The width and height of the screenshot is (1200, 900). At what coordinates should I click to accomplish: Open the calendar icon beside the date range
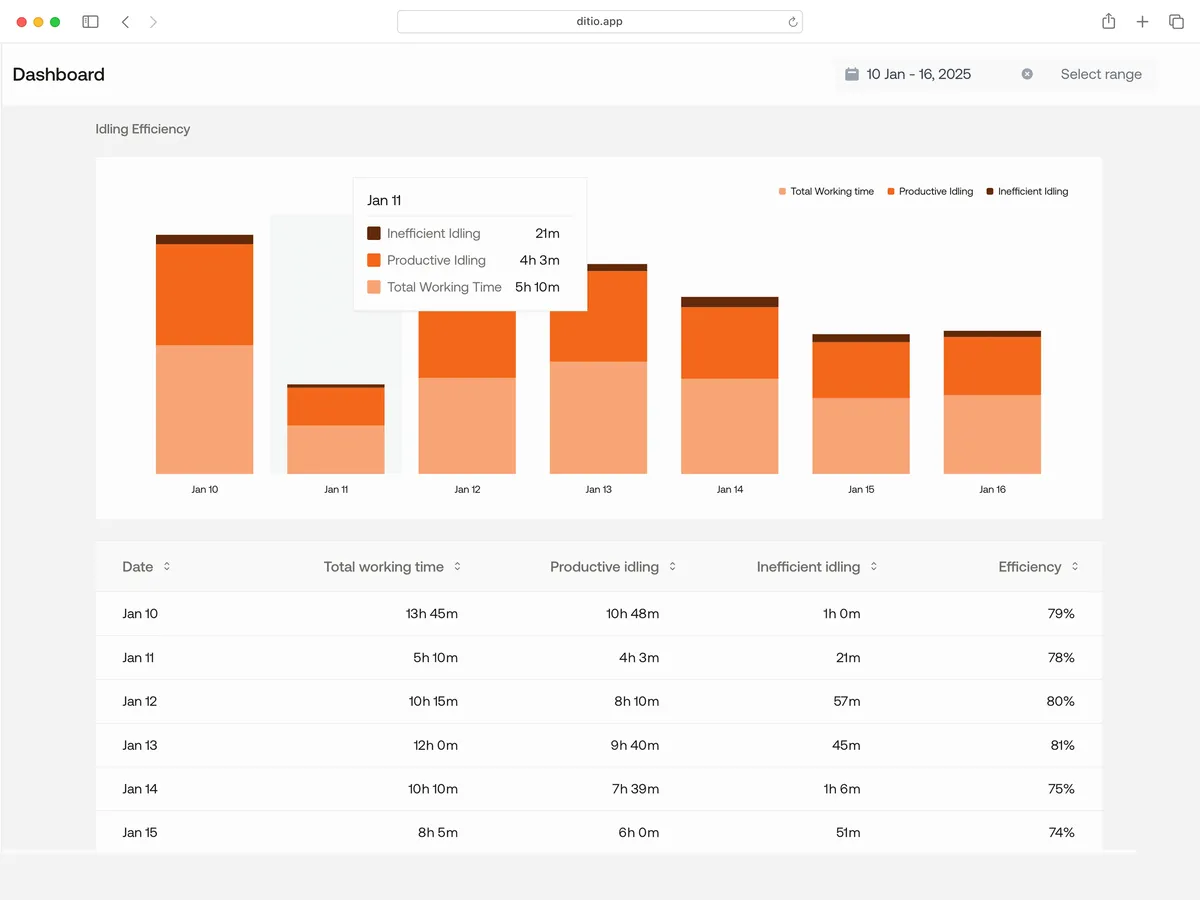[851, 73]
